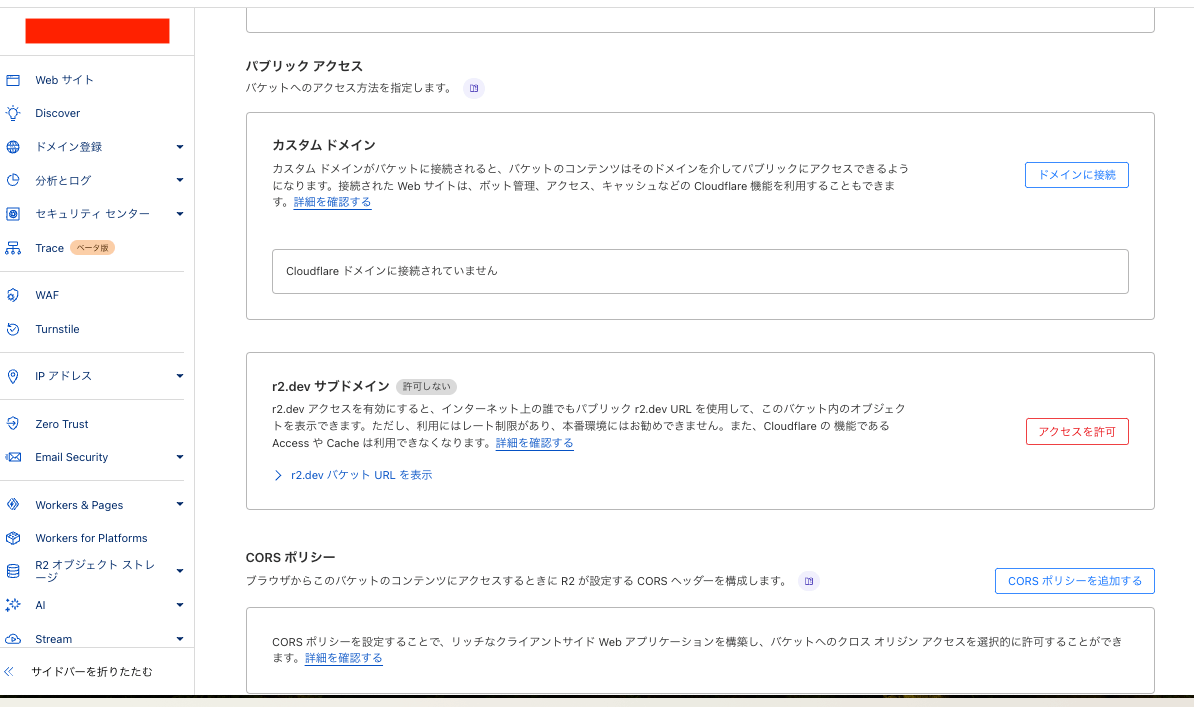This screenshot has width=1194, height=707.
Task: Click the Turnstile icon
Action: pos(13,329)
